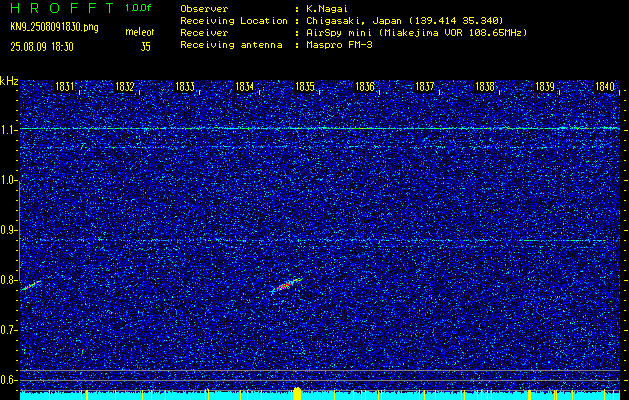Click the Receiving antenna label
The height and width of the screenshot is (400, 629).
(231, 45)
